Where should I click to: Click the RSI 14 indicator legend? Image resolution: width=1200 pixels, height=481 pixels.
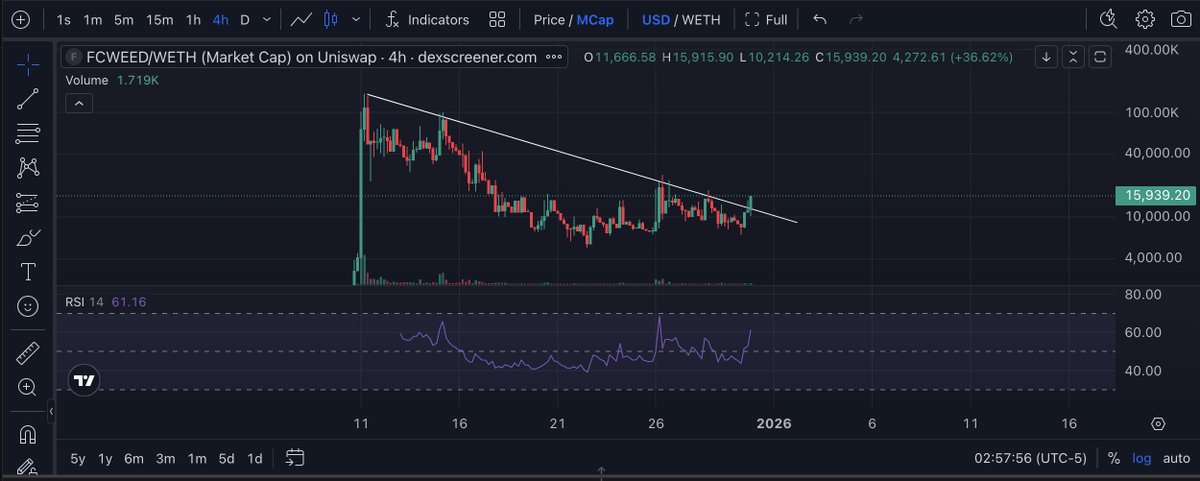tap(105, 301)
